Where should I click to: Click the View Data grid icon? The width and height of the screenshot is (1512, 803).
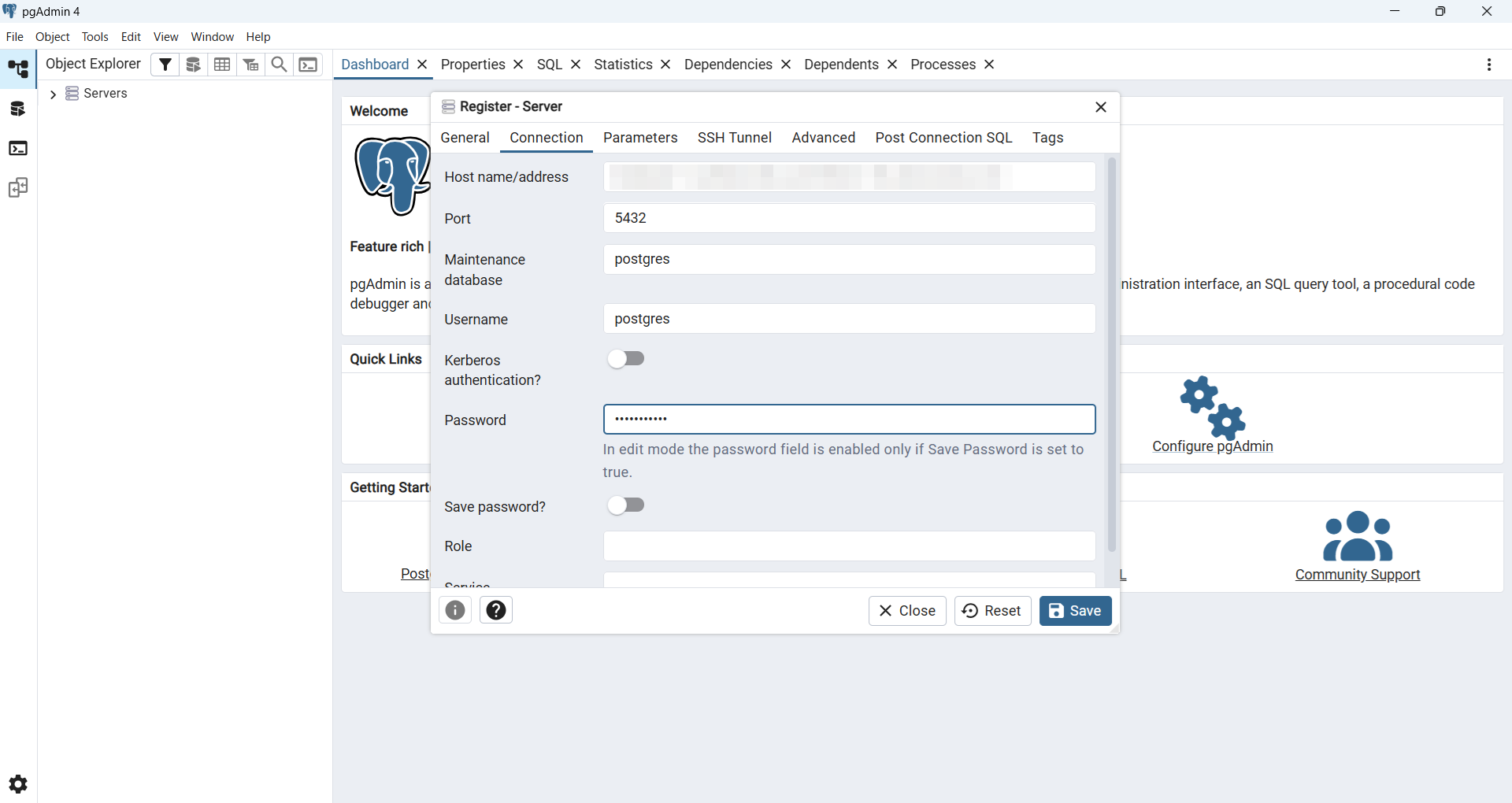click(x=223, y=65)
